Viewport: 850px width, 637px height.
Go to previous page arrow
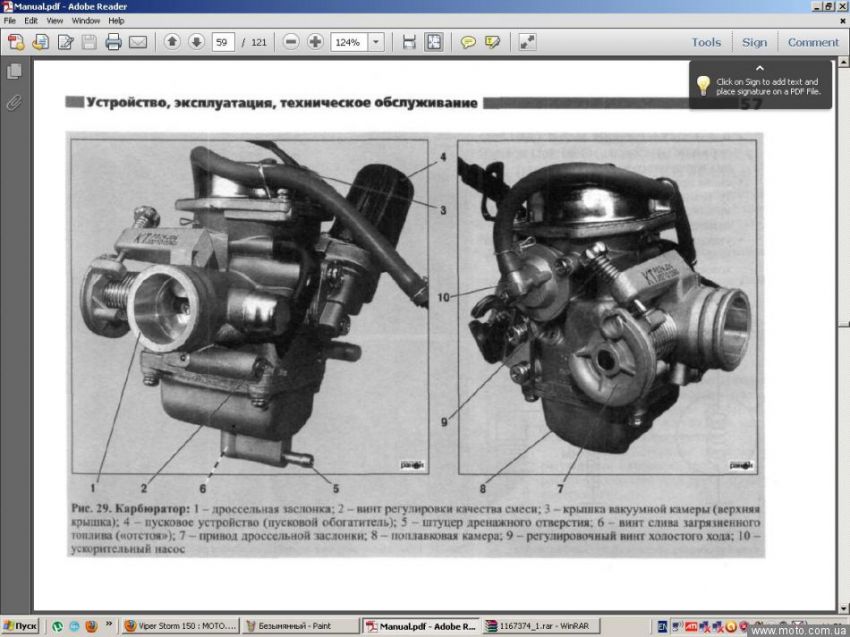(172, 42)
